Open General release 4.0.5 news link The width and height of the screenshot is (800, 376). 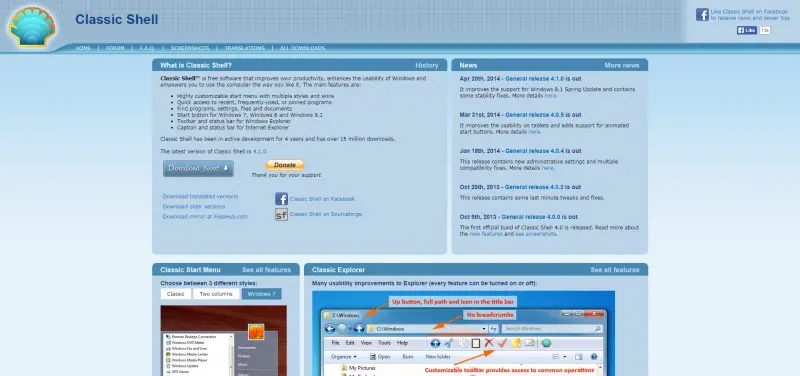(x=535, y=115)
